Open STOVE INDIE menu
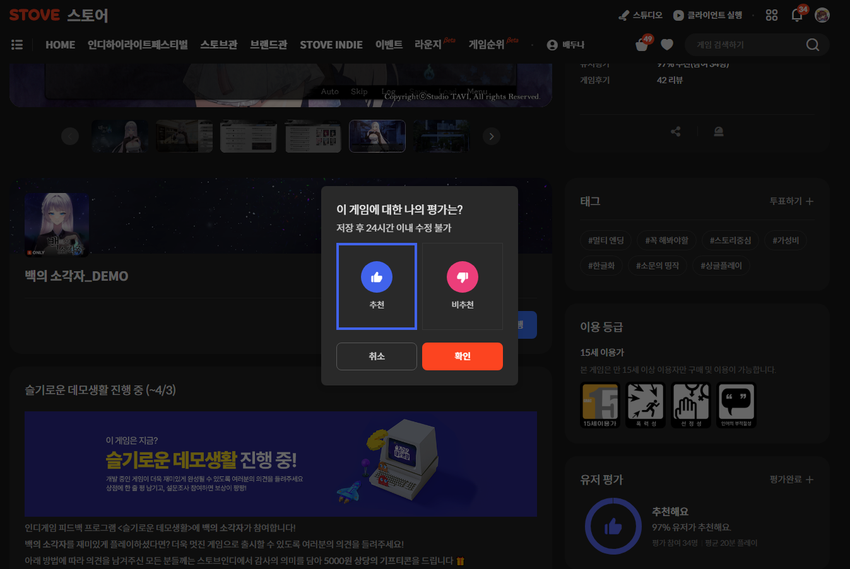Viewport: 850px width, 569px height. pyautogui.click(x=331, y=45)
